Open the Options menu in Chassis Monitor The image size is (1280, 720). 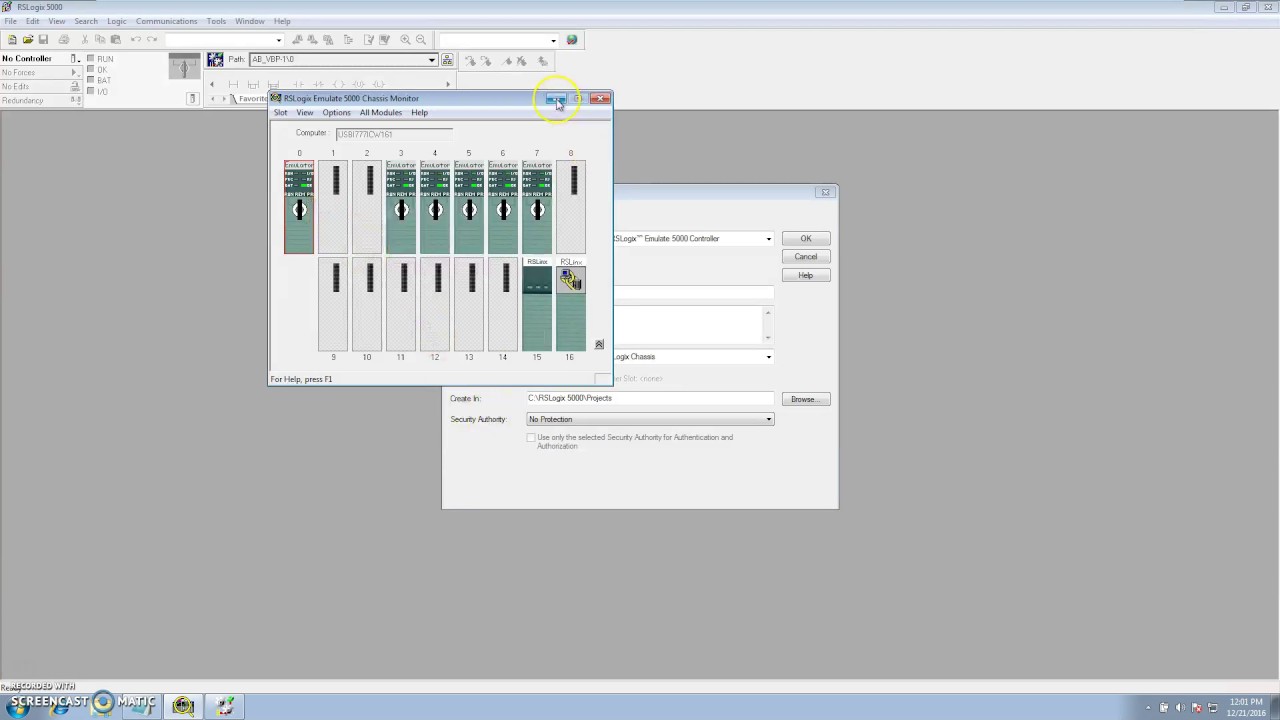(x=336, y=113)
